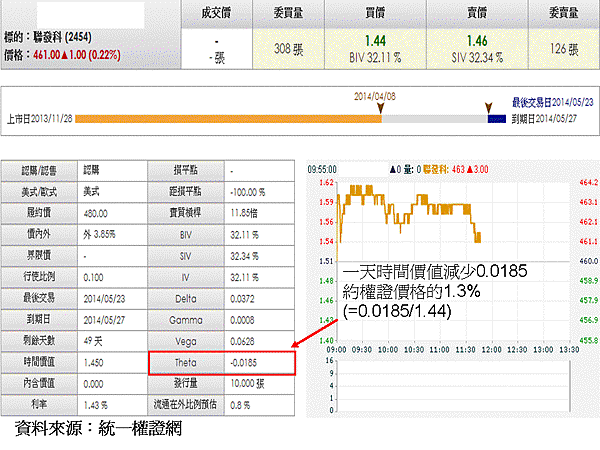The image size is (600, 450).
Task: Click the blue expiry segment of timeline
Action: (x=497, y=119)
